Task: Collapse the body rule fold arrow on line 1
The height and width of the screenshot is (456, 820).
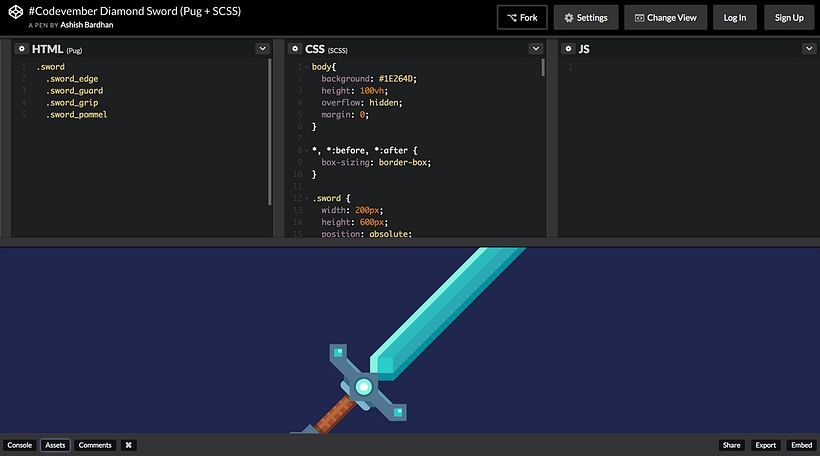Action: 307,67
